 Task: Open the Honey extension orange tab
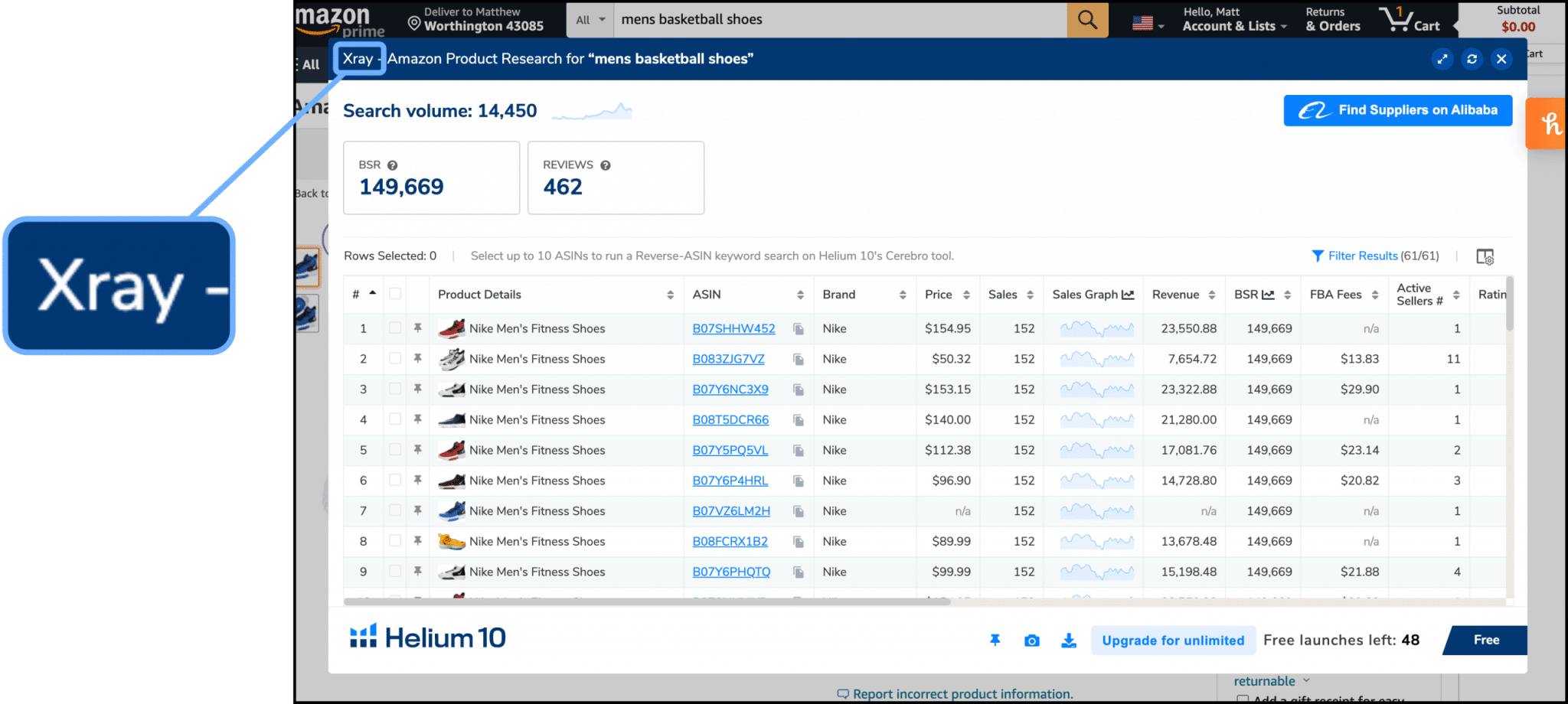click(1548, 123)
